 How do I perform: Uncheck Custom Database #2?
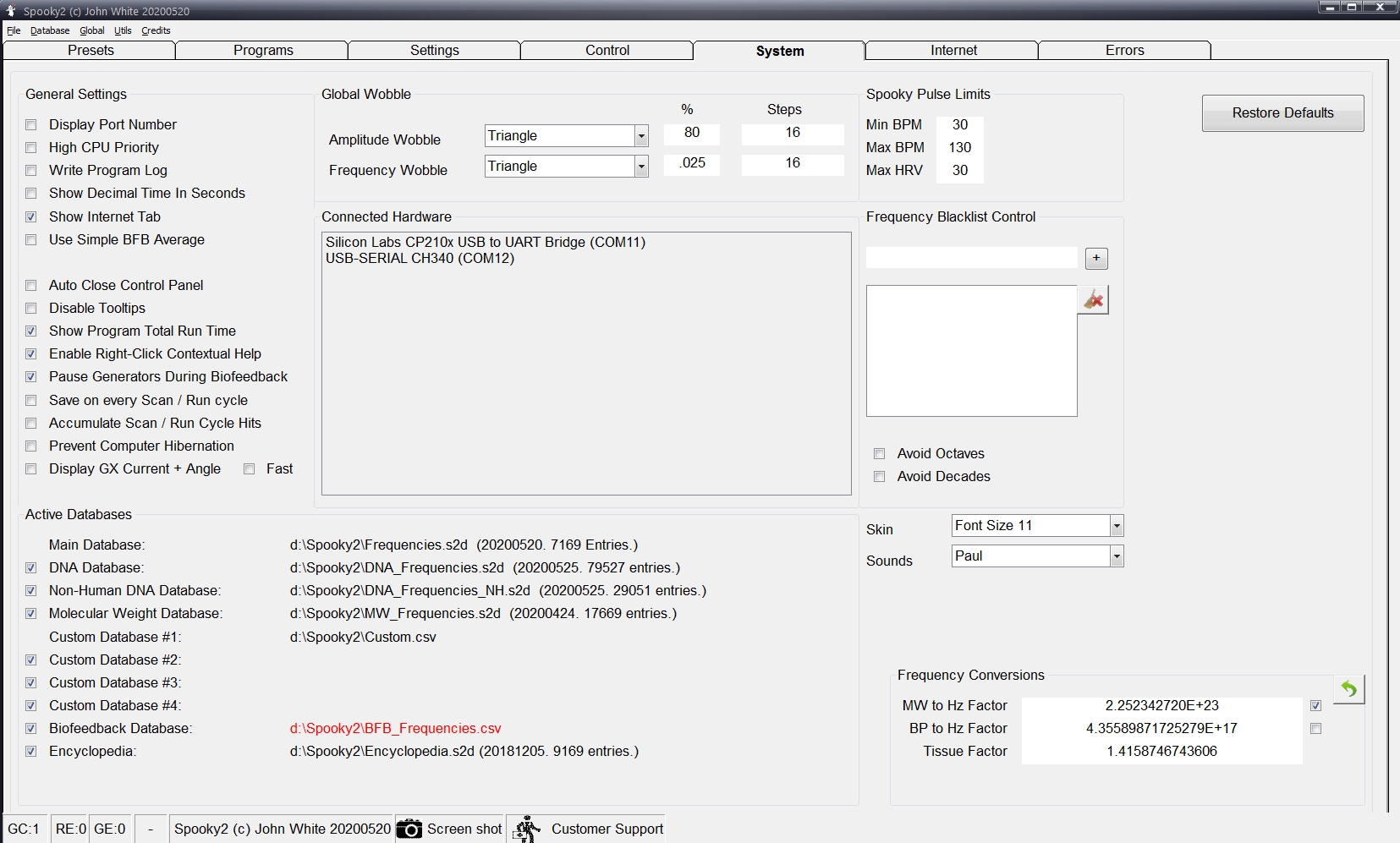coord(31,660)
